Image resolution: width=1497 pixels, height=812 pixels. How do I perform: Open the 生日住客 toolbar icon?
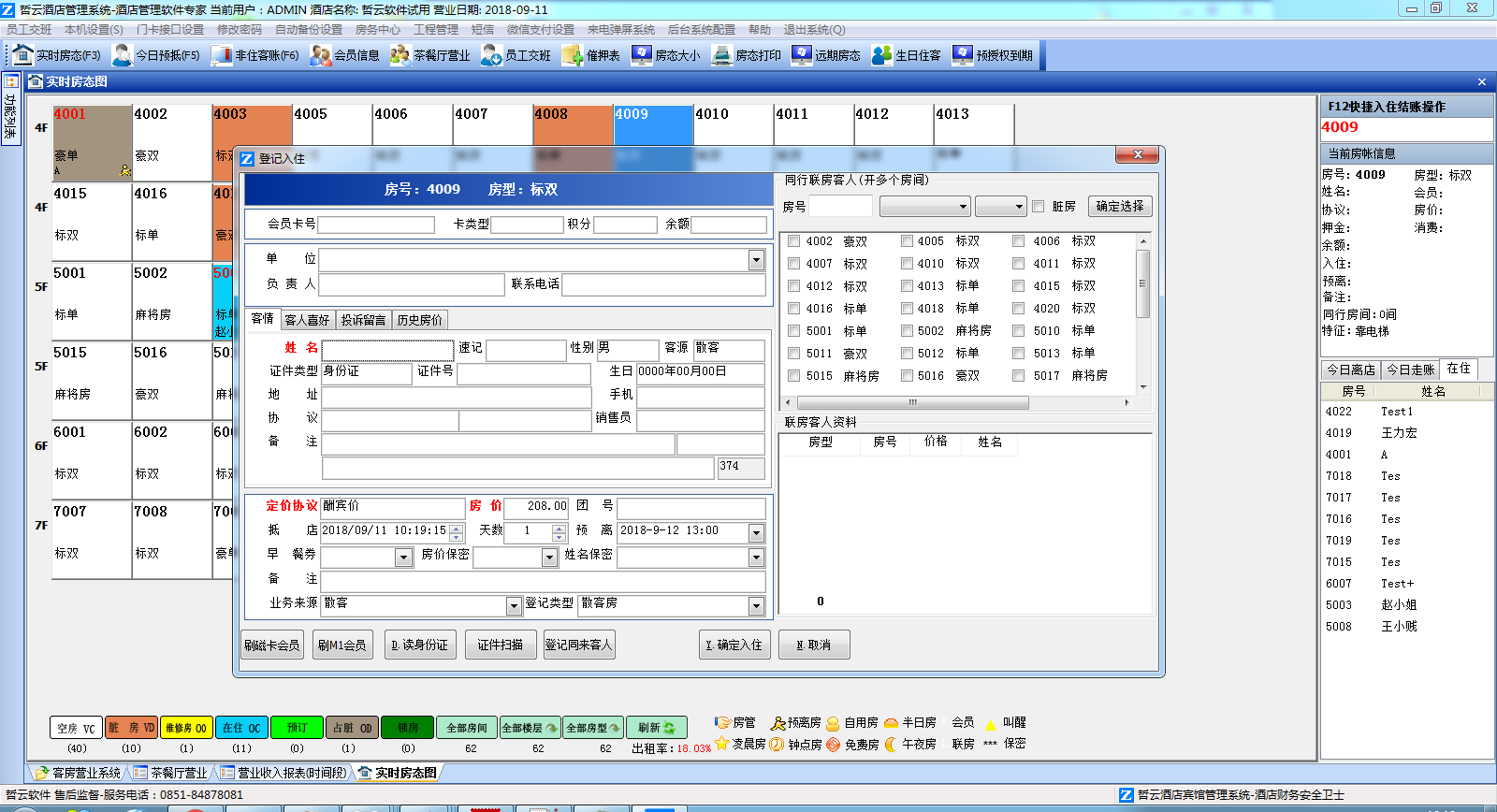pos(881,55)
